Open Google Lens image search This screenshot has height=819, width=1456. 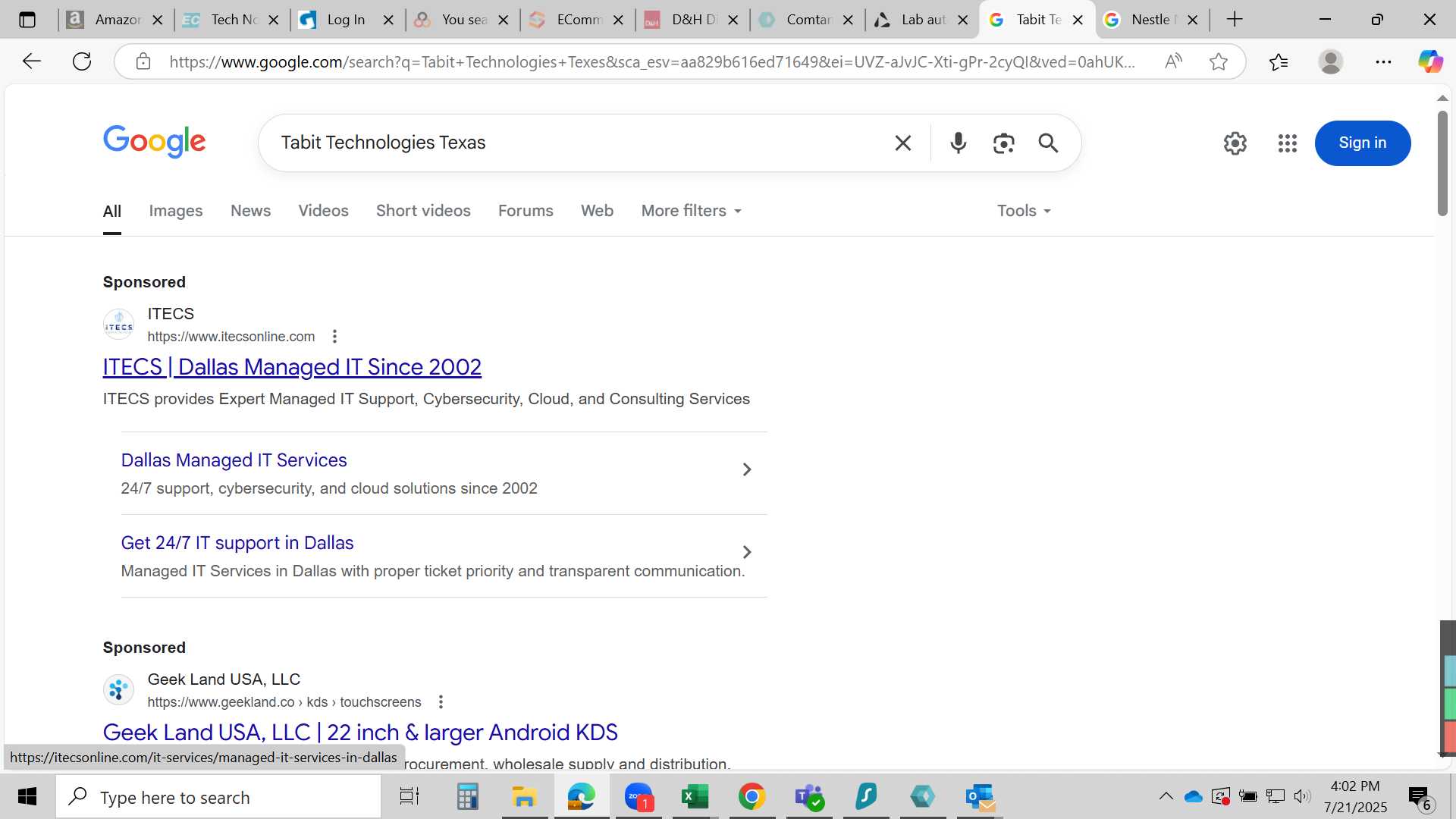1003,143
